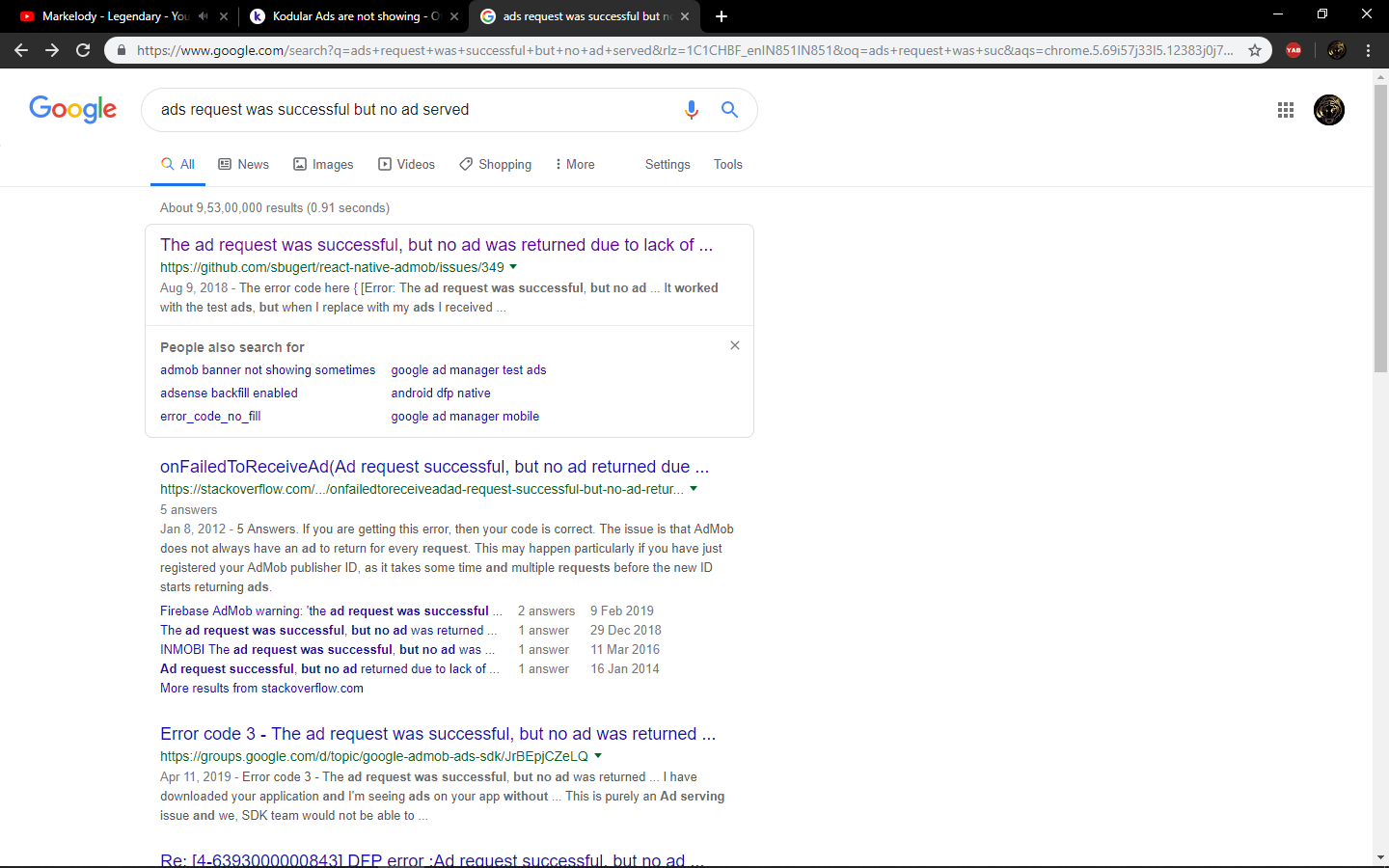
Task: Open the search Tools options
Action: pos(728,165)
